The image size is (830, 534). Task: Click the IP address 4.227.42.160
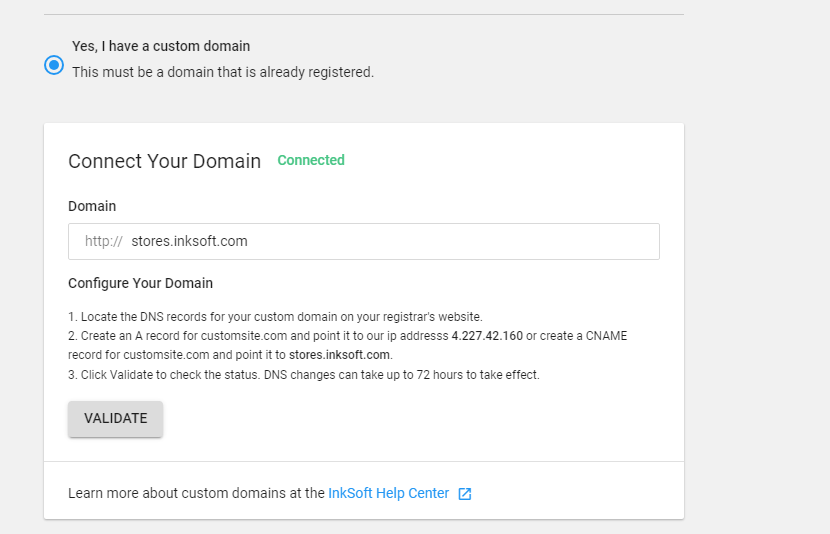pos(486,336)
